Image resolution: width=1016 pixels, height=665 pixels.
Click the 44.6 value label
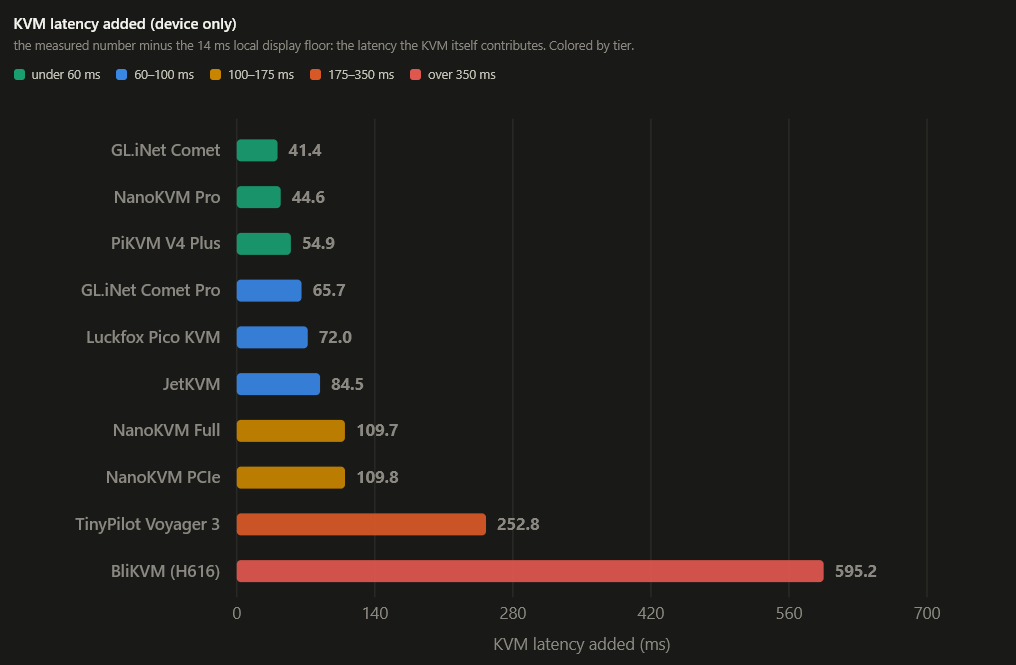[x=308, y=197]
